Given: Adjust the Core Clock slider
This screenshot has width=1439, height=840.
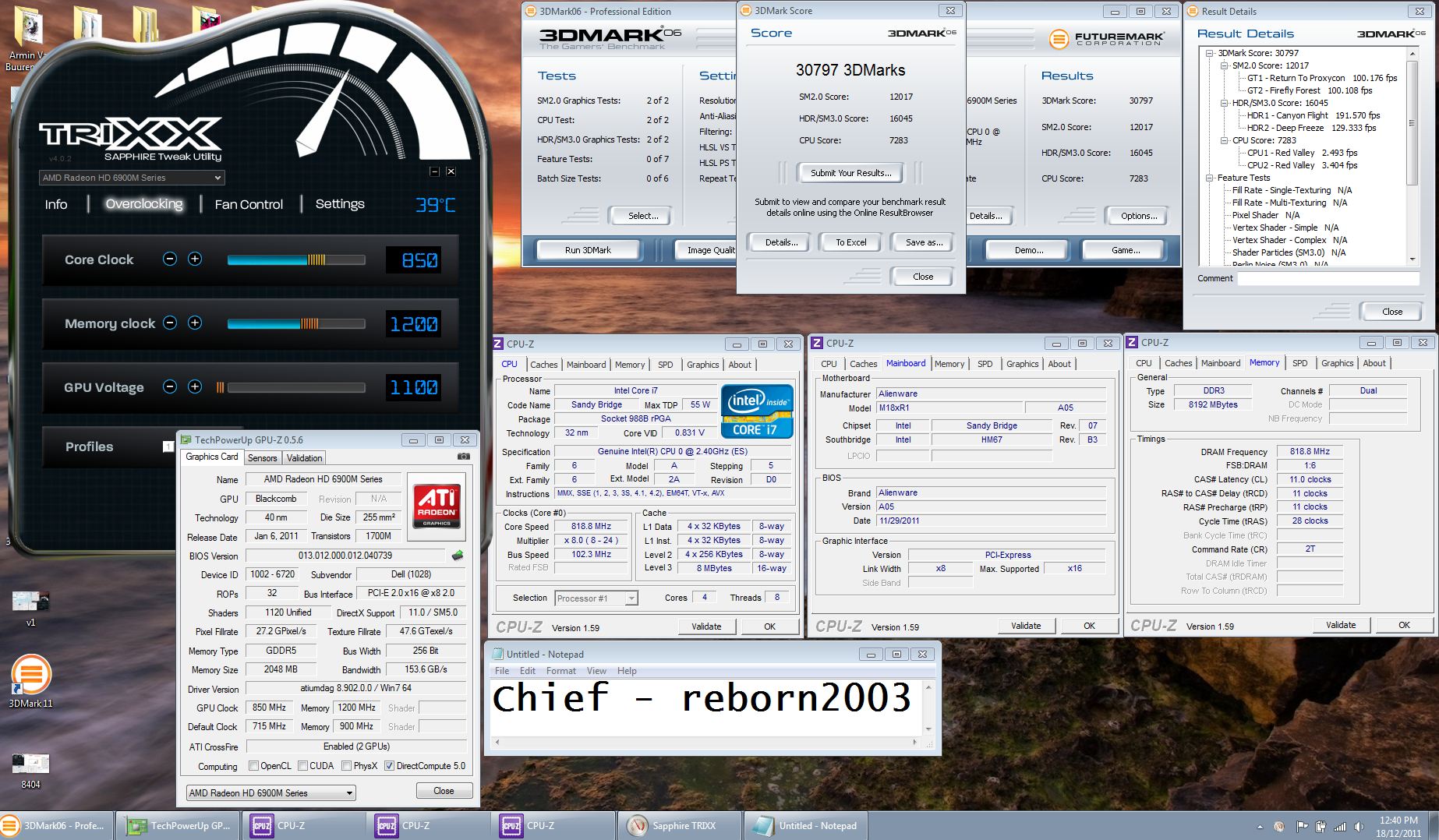Looking at the screenshot, I should [296, 260].
